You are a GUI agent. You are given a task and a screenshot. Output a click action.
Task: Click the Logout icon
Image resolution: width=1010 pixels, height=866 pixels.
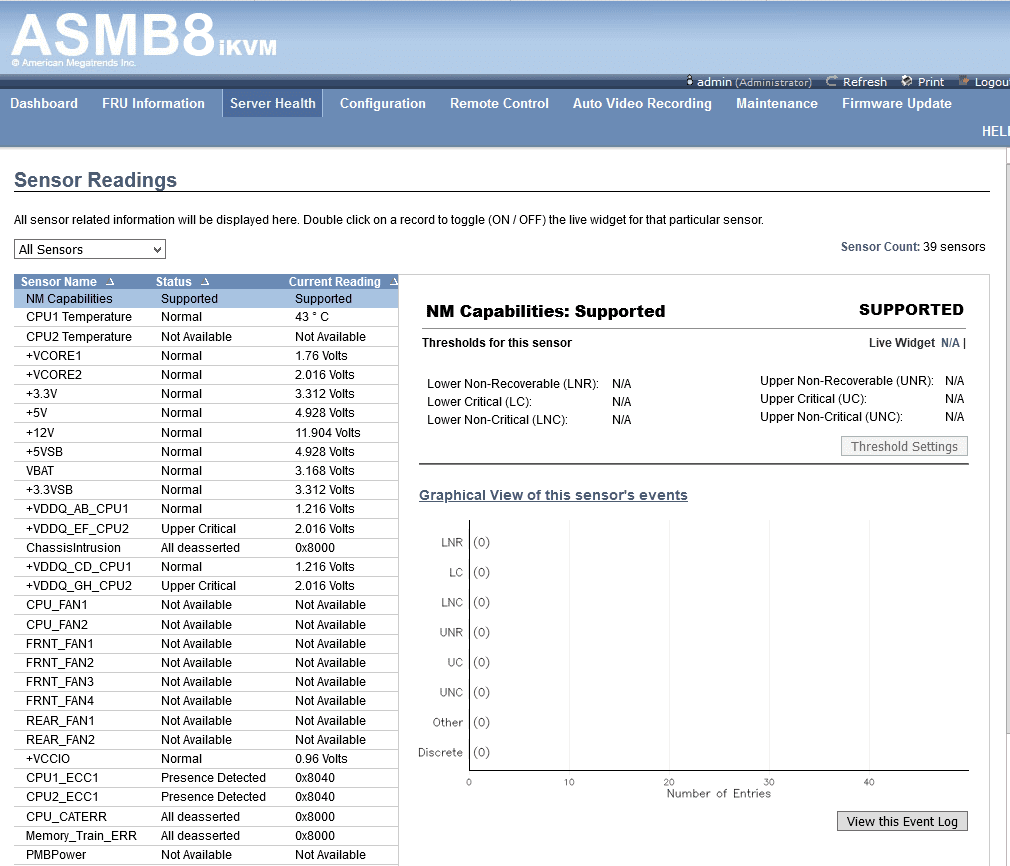point(964,81)
